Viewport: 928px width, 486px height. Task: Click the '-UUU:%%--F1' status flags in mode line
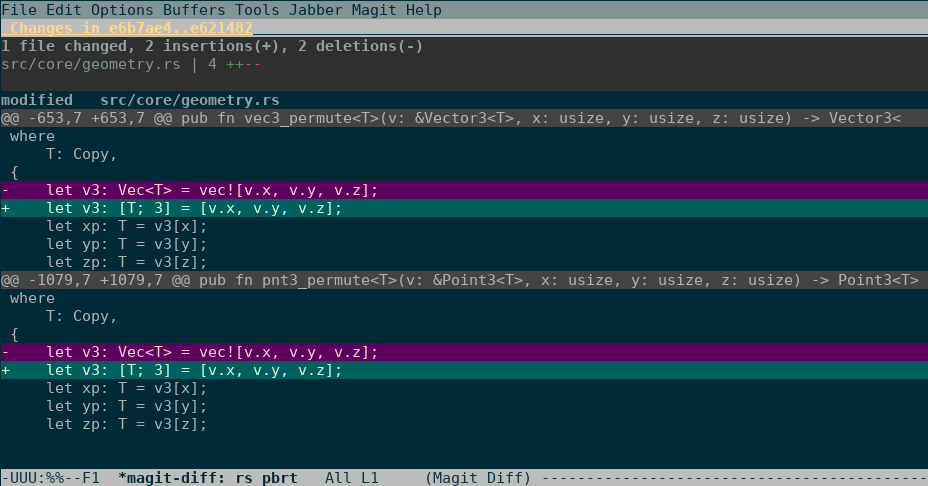(50, 478)
